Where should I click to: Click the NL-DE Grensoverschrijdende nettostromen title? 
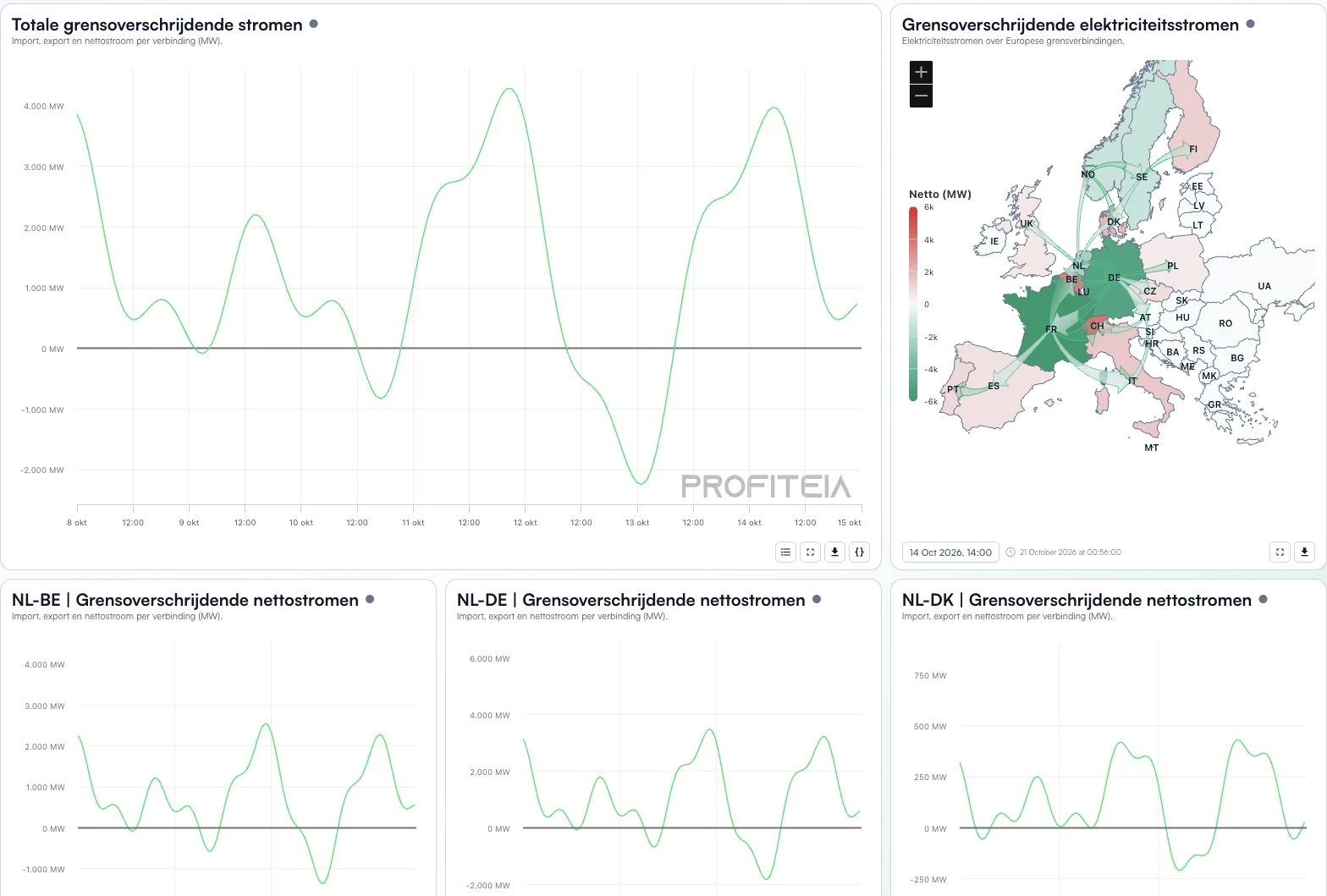(x=631, y=600)
